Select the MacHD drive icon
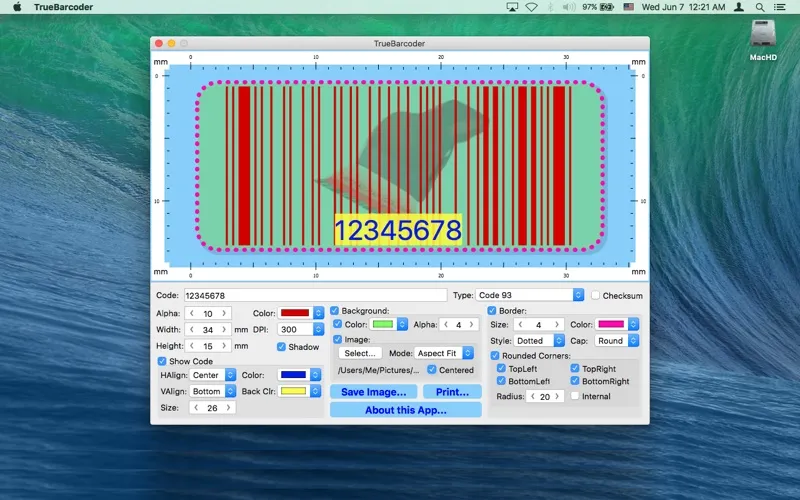Image resolution: width=800 pixels, height=500 pixels. tap(764, 37)
